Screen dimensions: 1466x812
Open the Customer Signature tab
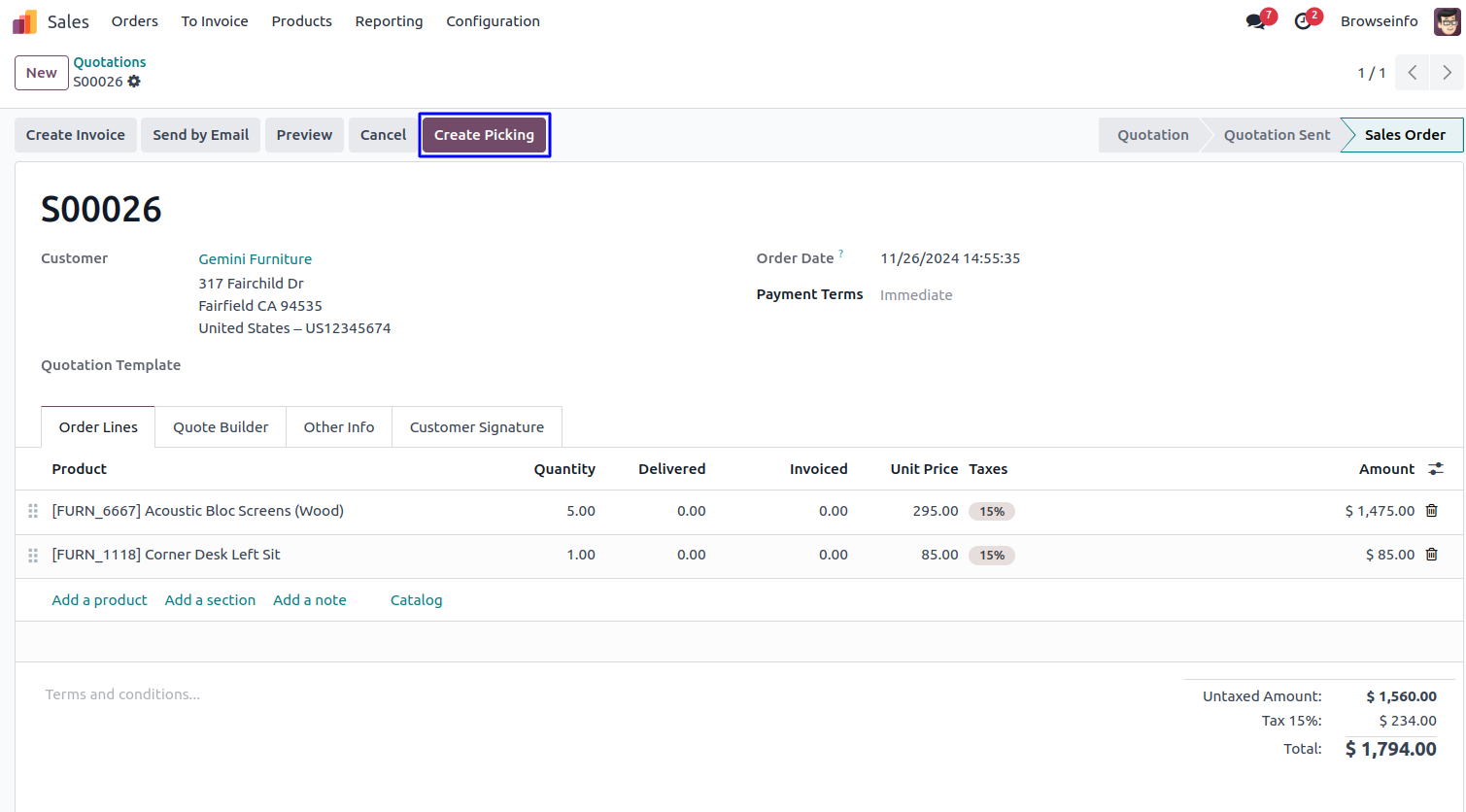point(476,427)
